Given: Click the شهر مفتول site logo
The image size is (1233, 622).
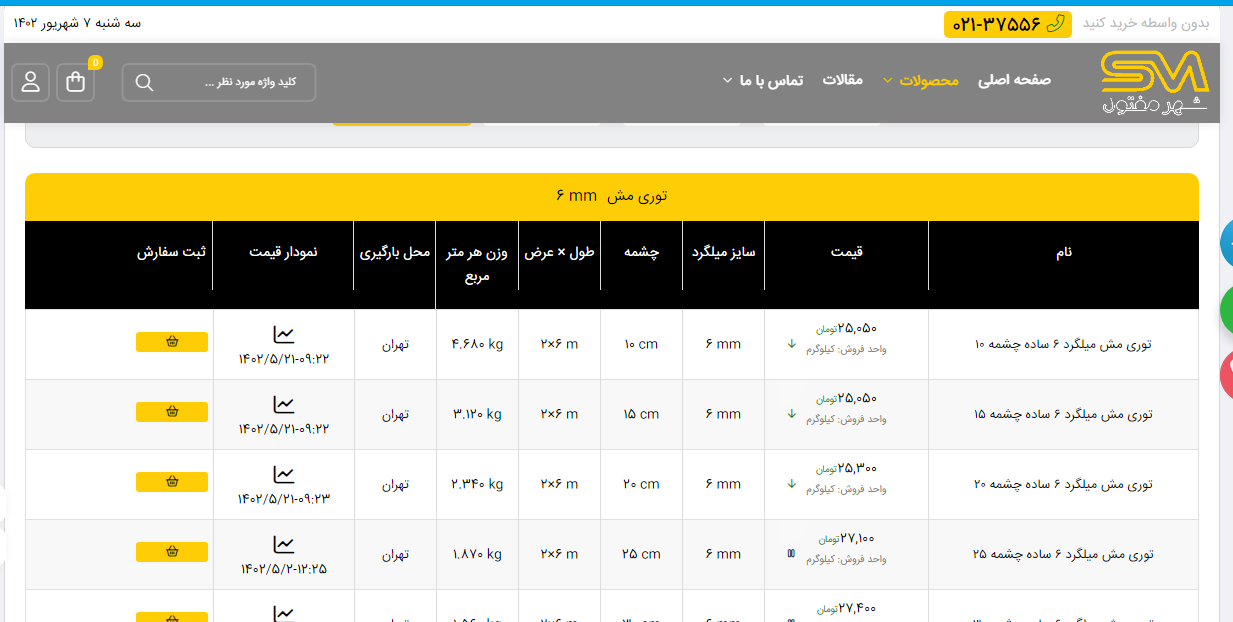Looking at the screenshot, I should [1154, 82].
